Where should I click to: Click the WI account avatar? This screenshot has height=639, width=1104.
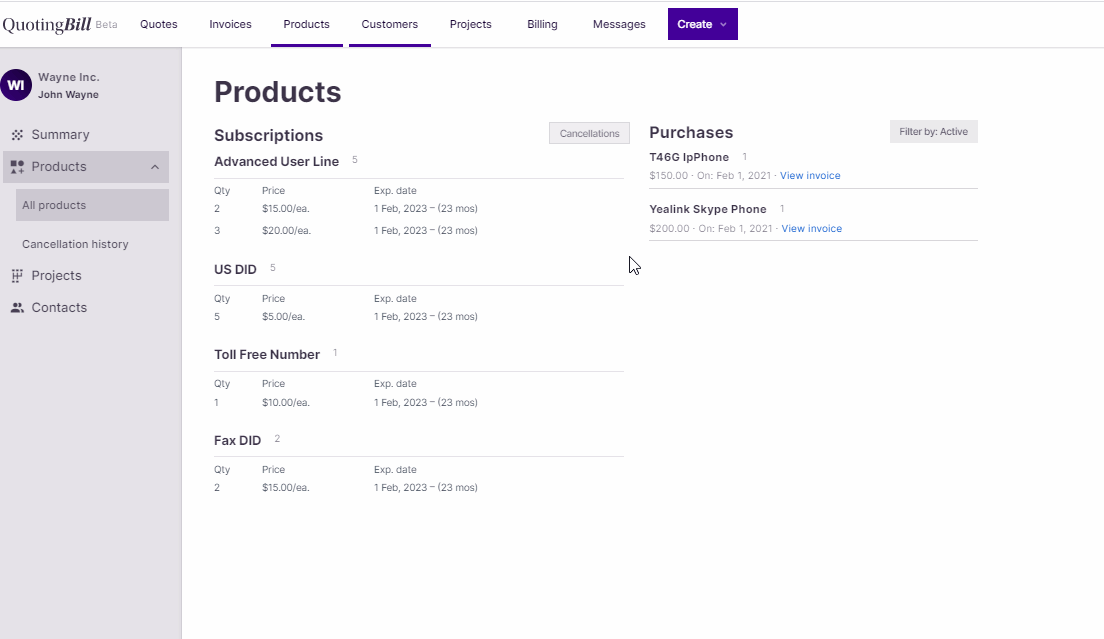click(16, 85)
